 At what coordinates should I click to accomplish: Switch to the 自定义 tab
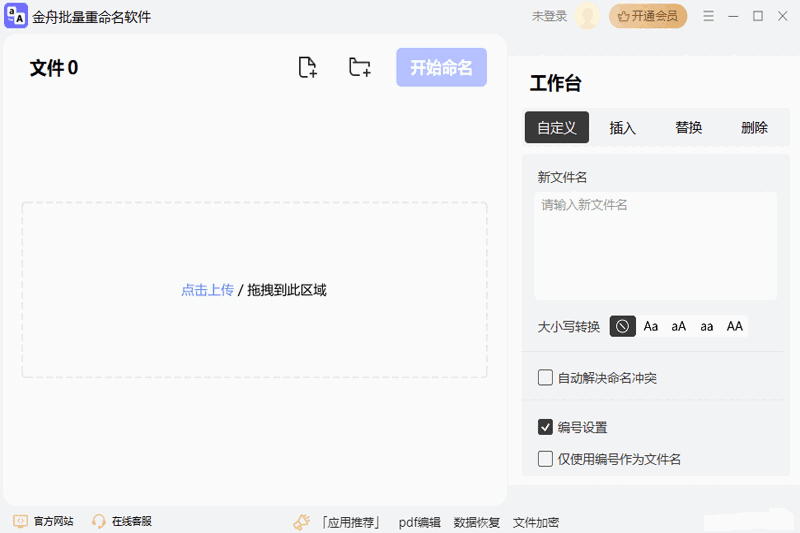[x=557, y=127]
